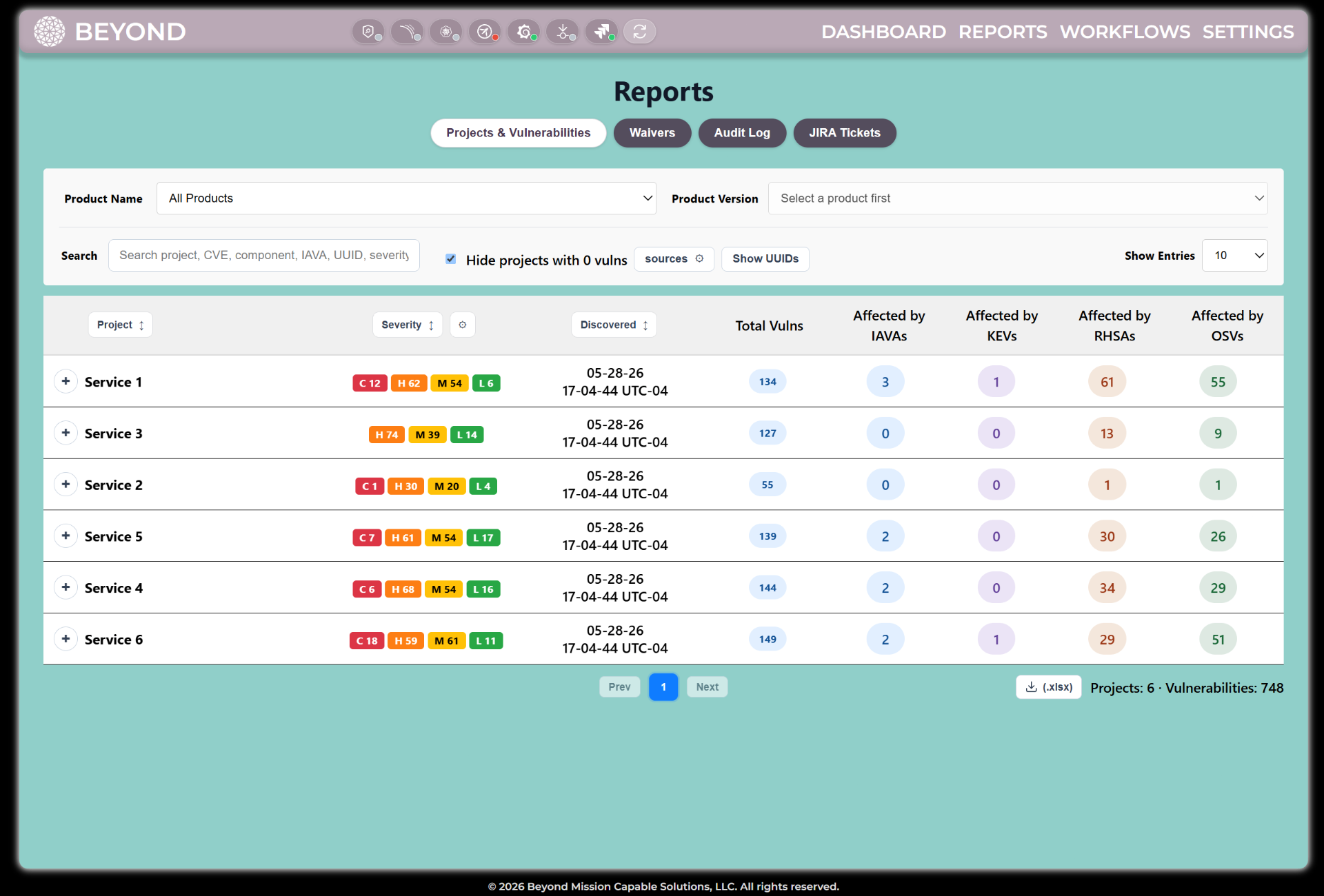Screen dimensions: 1324x896
Task: Click Service 5 OSVs count 26
Action: pyautogui.click(x=1218, y=536)
